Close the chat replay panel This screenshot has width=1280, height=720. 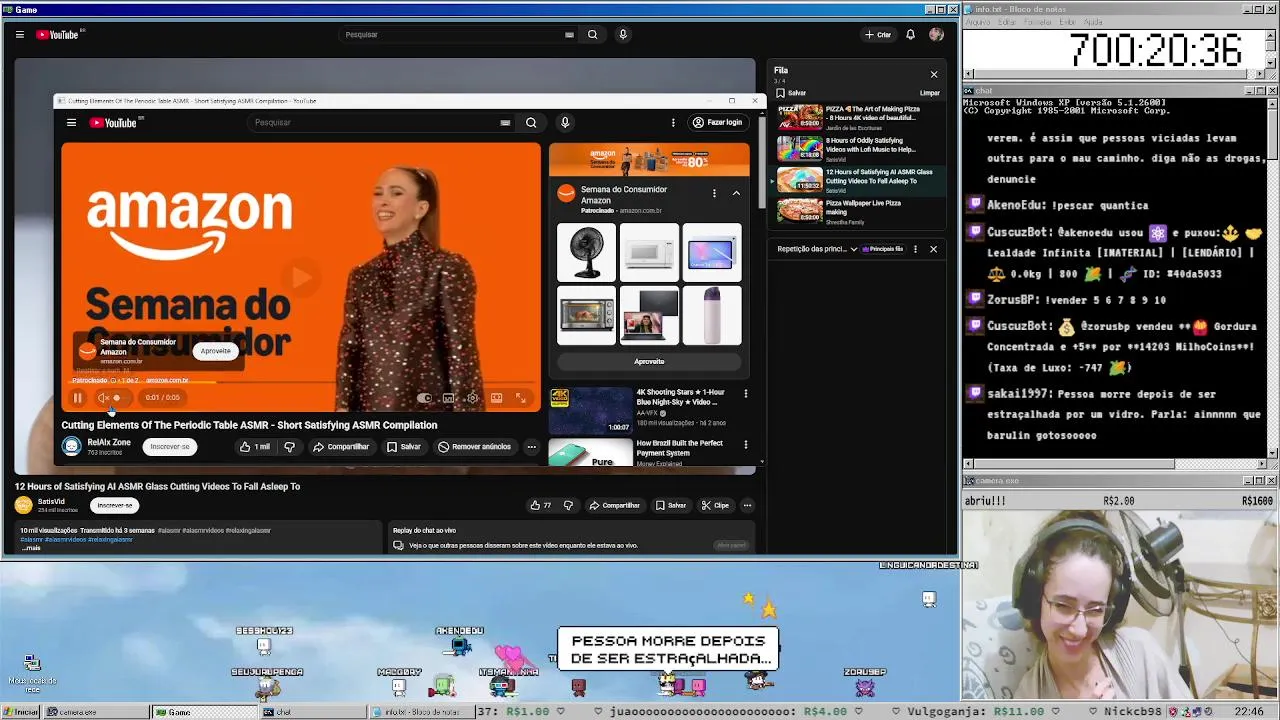934,249
